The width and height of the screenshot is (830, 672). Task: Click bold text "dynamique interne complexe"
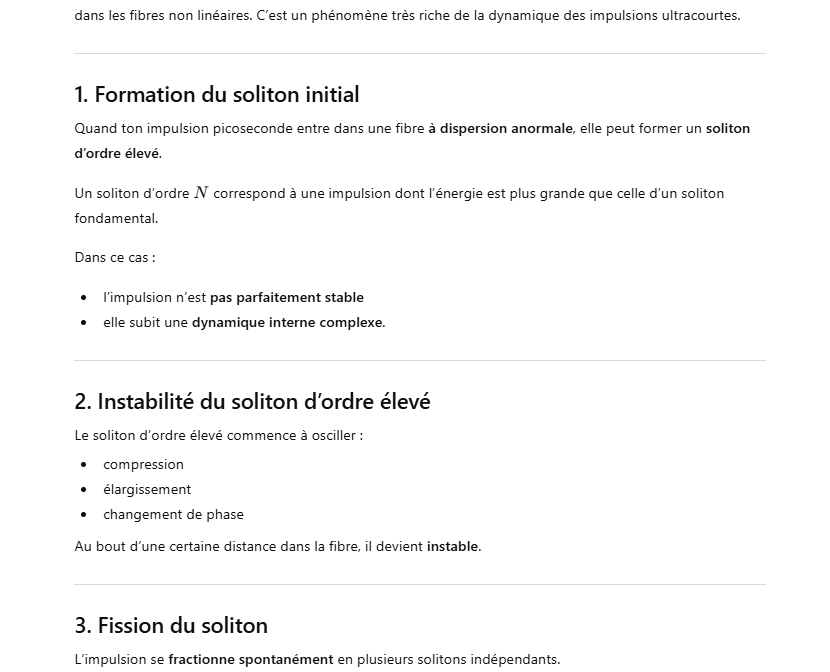tap(287, 322)
